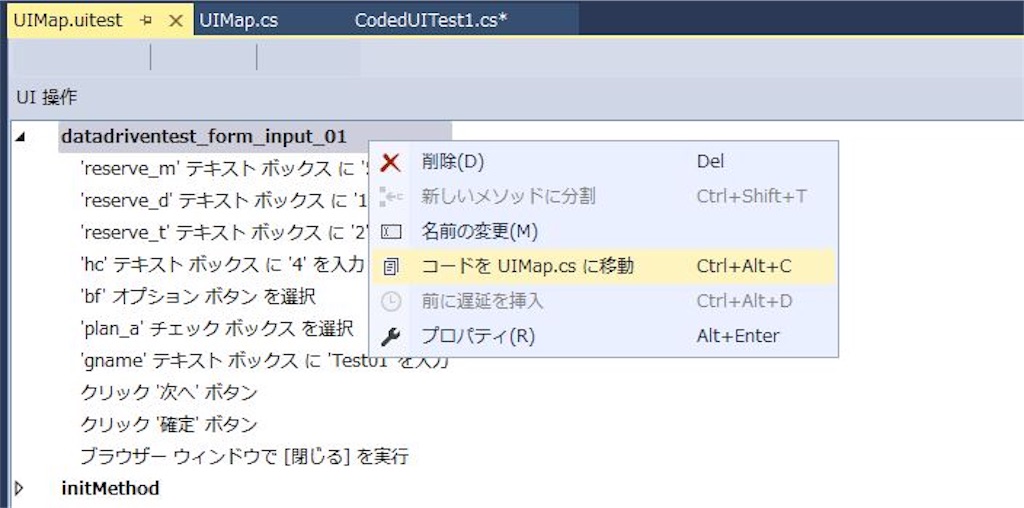1024x508 pixels.
Task: Collapse the datadriventest_form_input_01 node
Action: point(21,138)
